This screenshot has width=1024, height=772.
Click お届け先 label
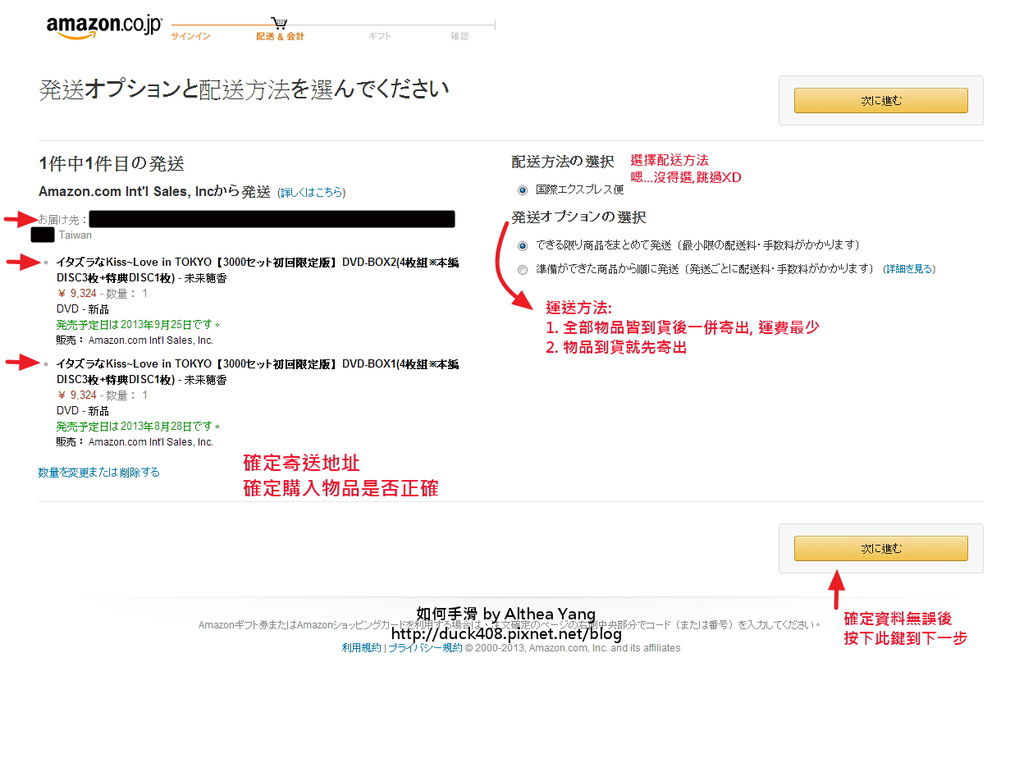(x=61, y=219)
